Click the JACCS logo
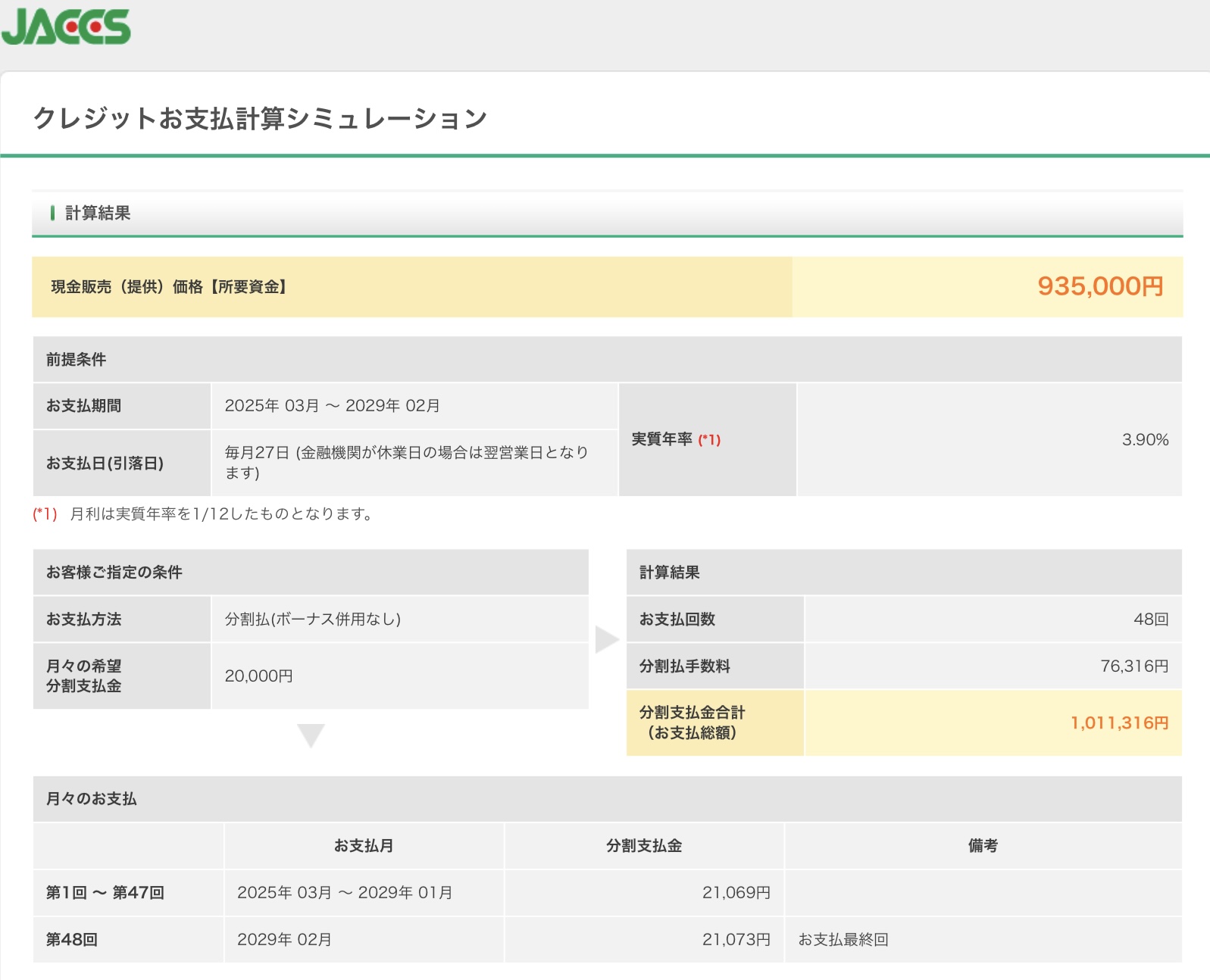 [x=66, y=27]
